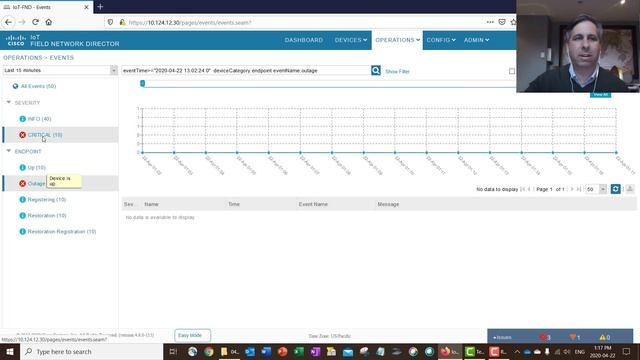Open Chrome from the taskbar
This screenshot has height=360, width=640.
point(209,351)
